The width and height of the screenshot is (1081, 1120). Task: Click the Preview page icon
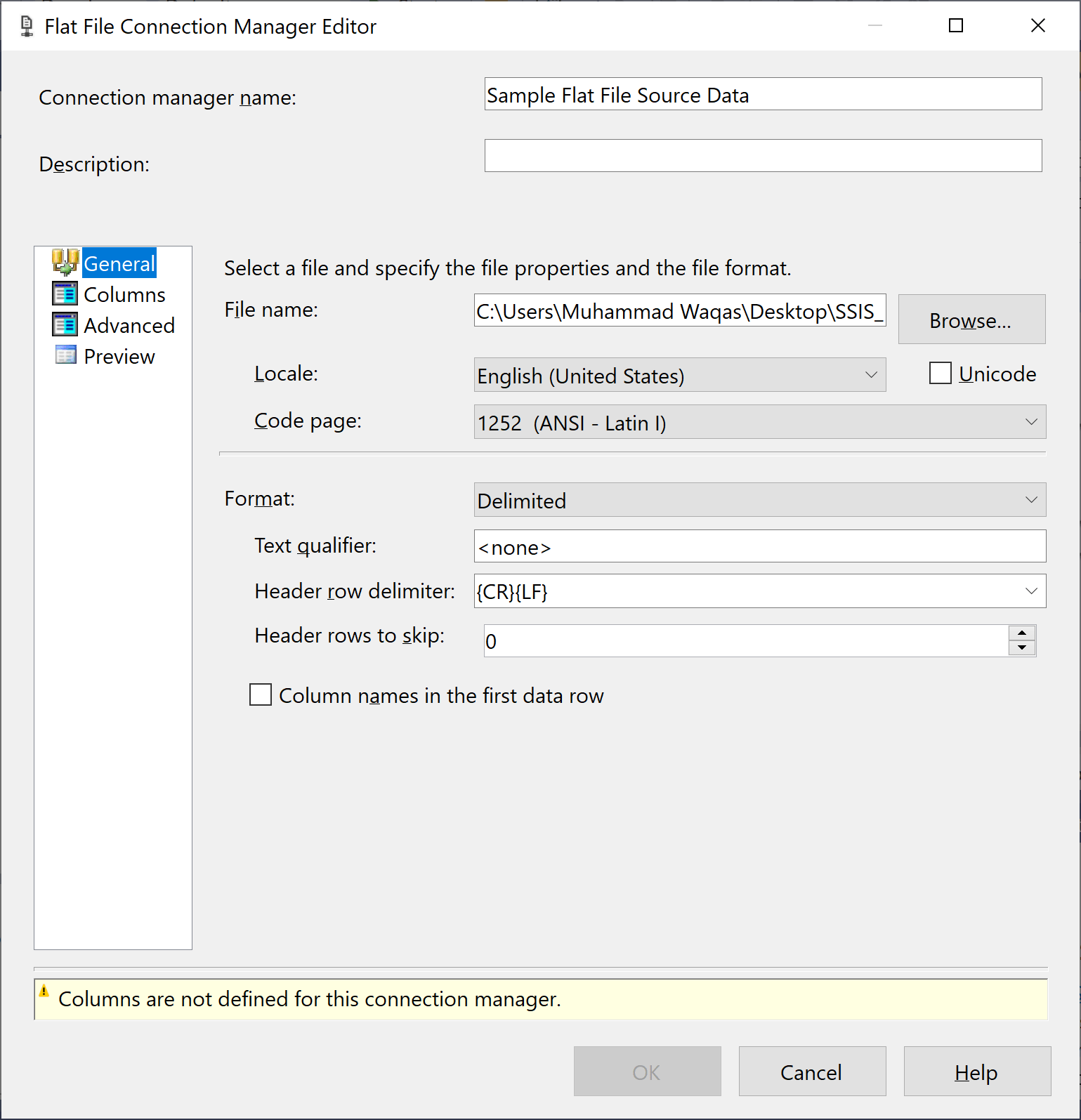pyautogui.click(x=65, y=355)
